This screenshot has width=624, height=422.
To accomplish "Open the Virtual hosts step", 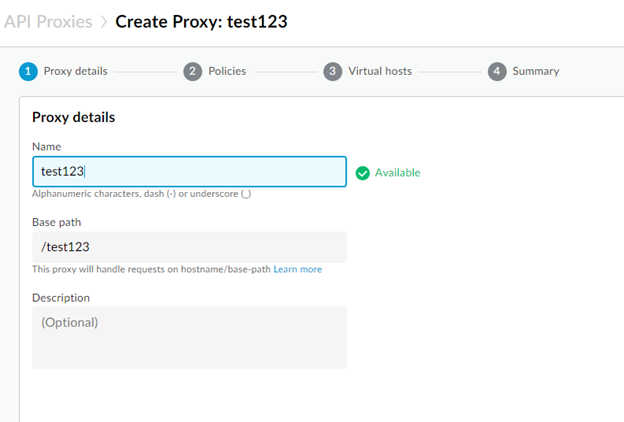I will (x=379, y=71).
